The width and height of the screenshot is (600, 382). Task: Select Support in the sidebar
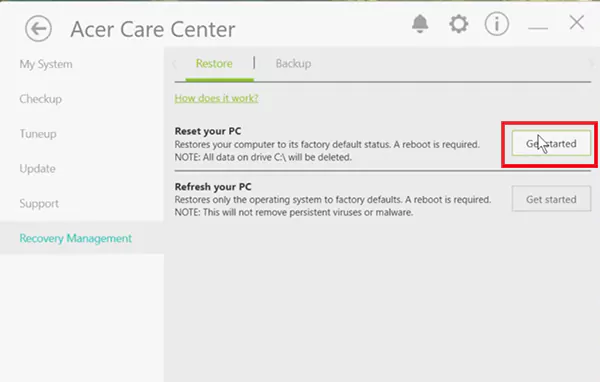coord(39,203)
